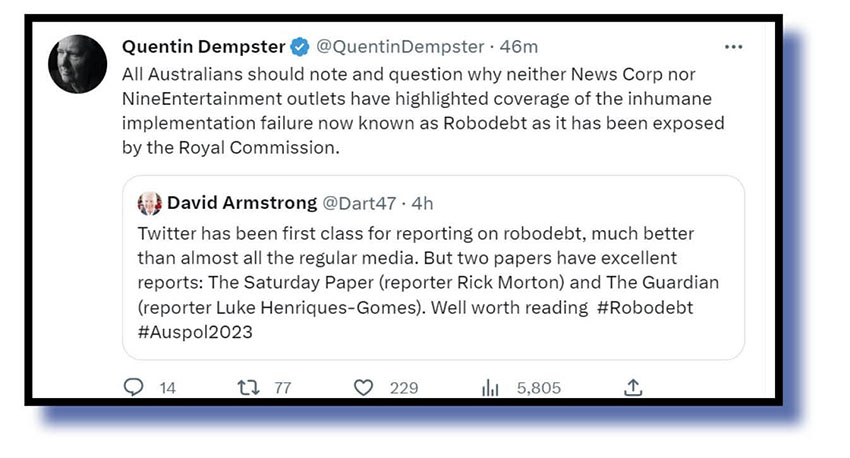Open the Quentin Dempster display name link
The height and width of the screenshot is (458, 850).
[x=203, y=47]
